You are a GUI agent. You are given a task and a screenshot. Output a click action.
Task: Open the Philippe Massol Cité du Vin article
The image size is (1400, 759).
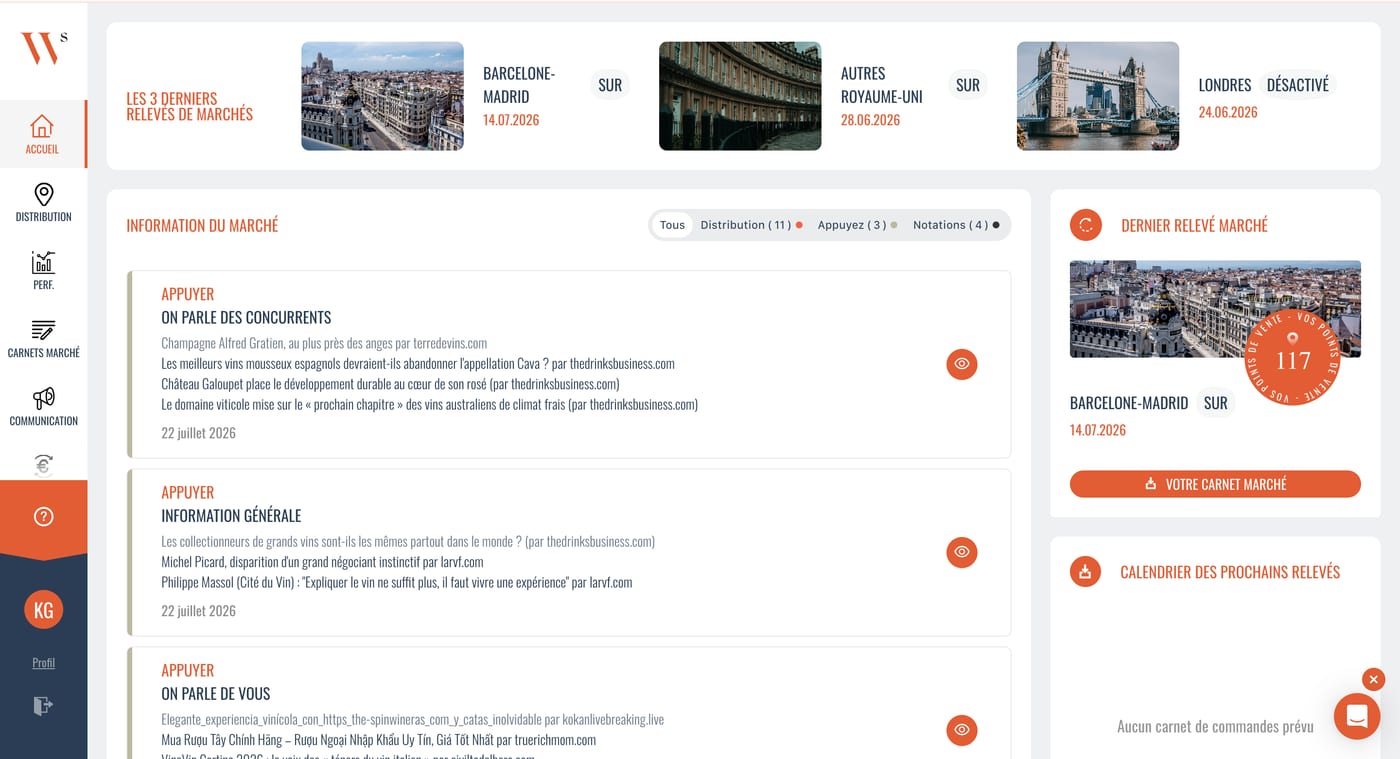[397, 582]
